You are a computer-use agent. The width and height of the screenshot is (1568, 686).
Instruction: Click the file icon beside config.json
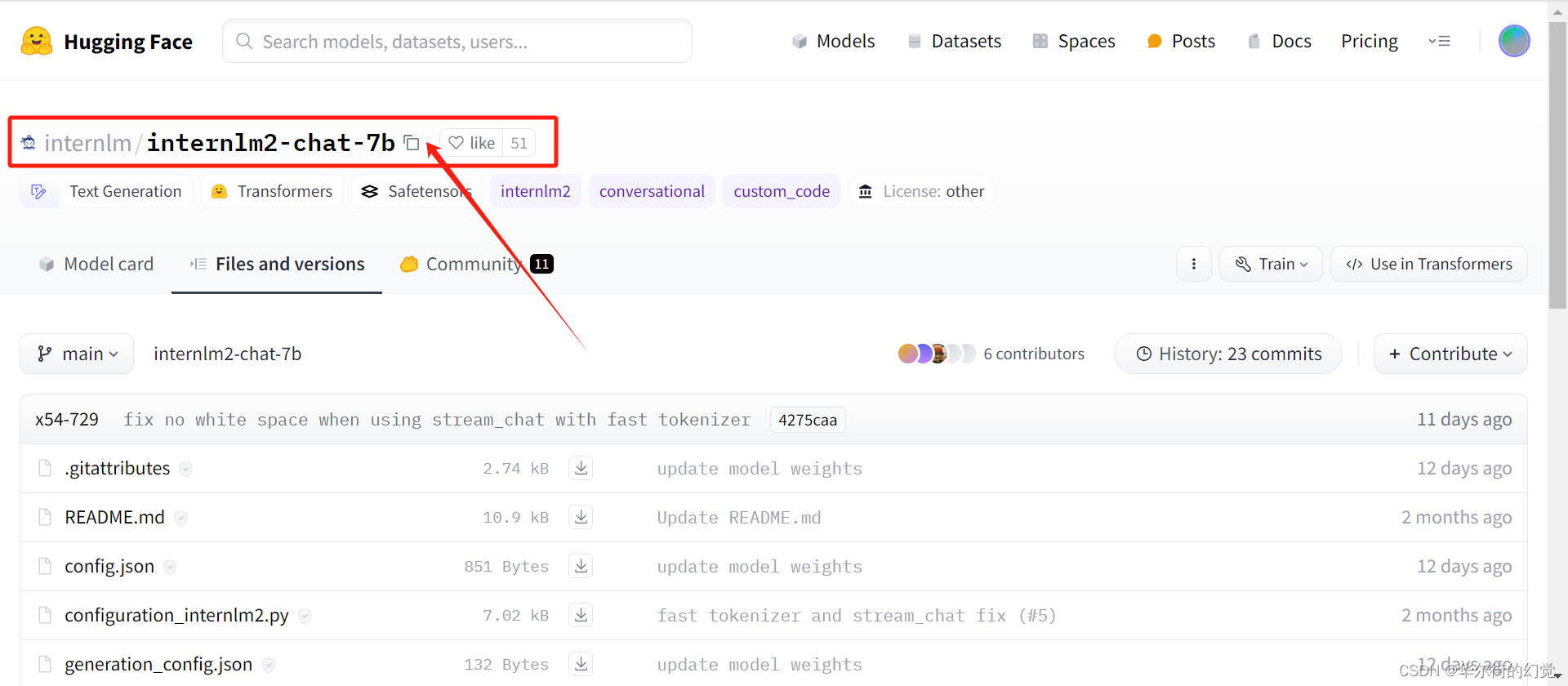(45, 566)
